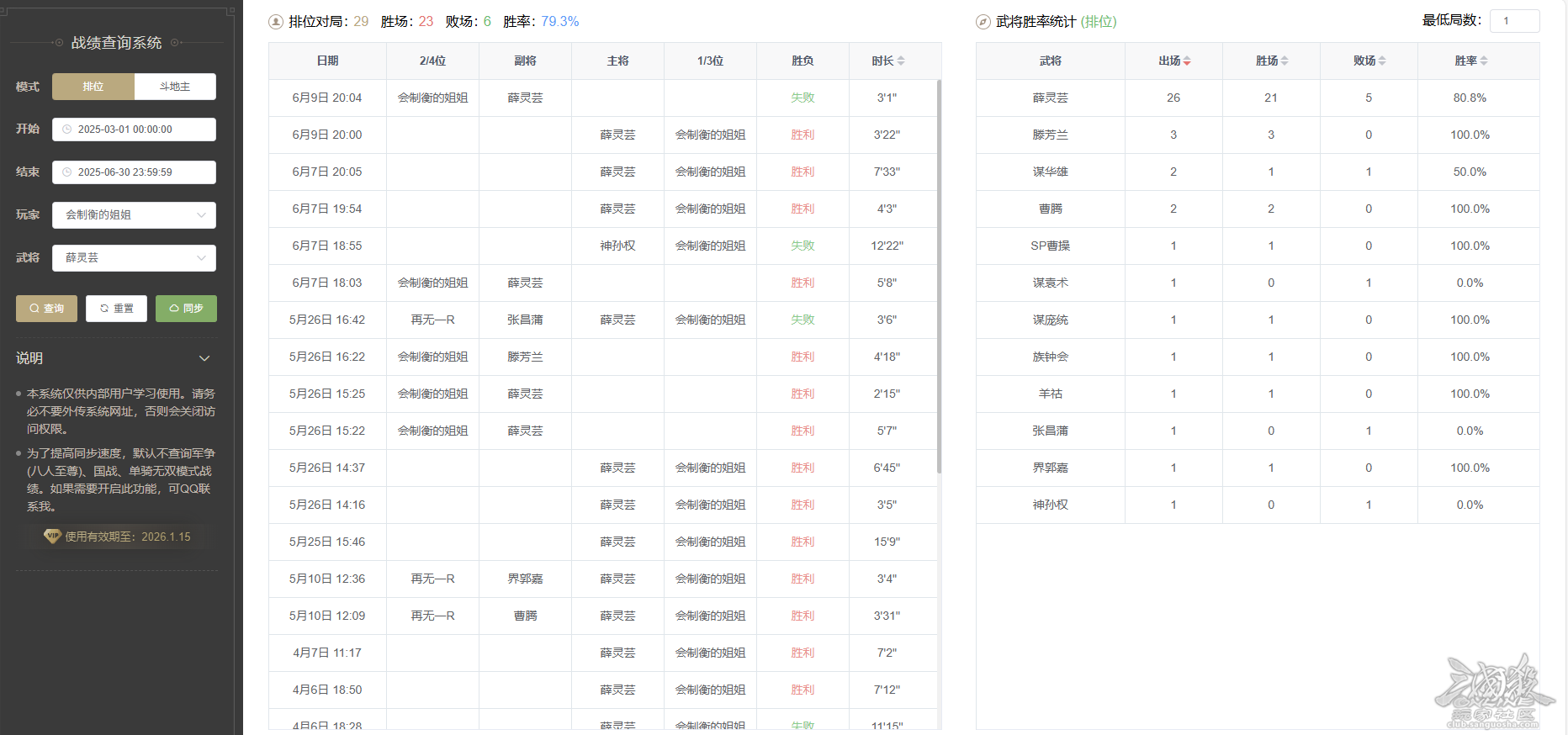Click the 胜负 column header
This screenshot has height=735, width=1568.
point(803,61)
